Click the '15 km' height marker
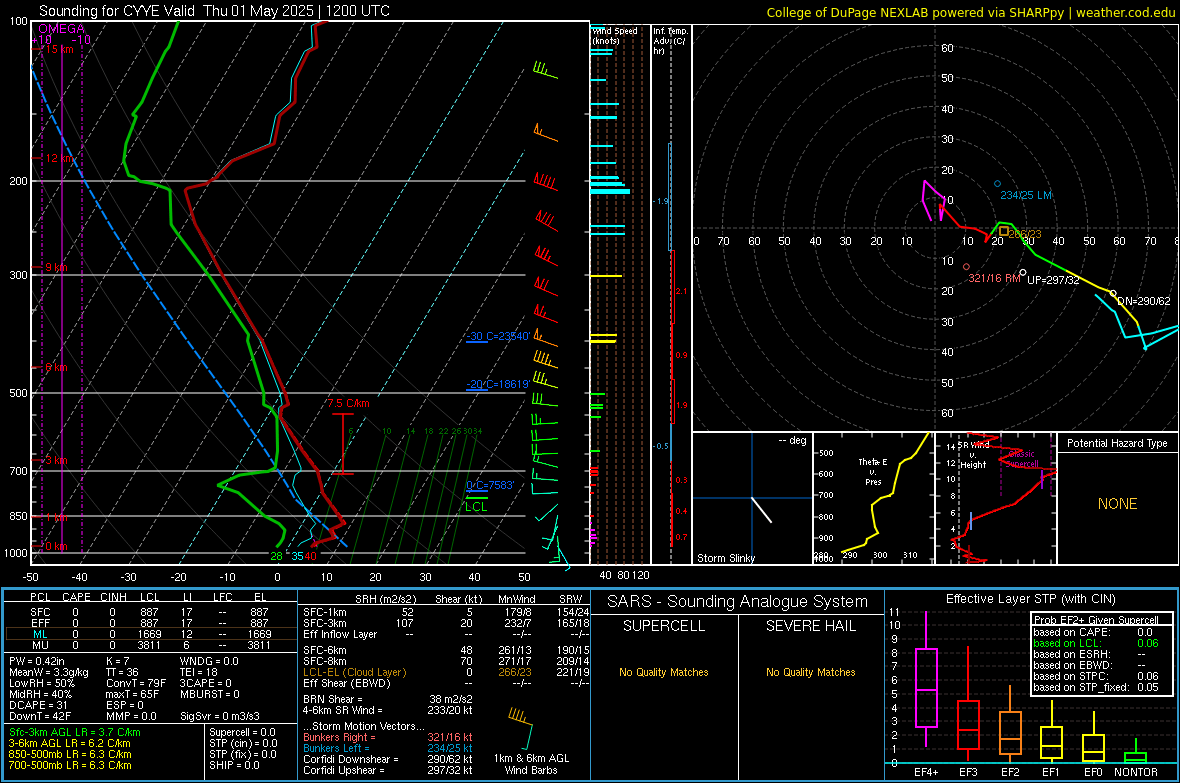1180x783 pixels. coord(59,49)
